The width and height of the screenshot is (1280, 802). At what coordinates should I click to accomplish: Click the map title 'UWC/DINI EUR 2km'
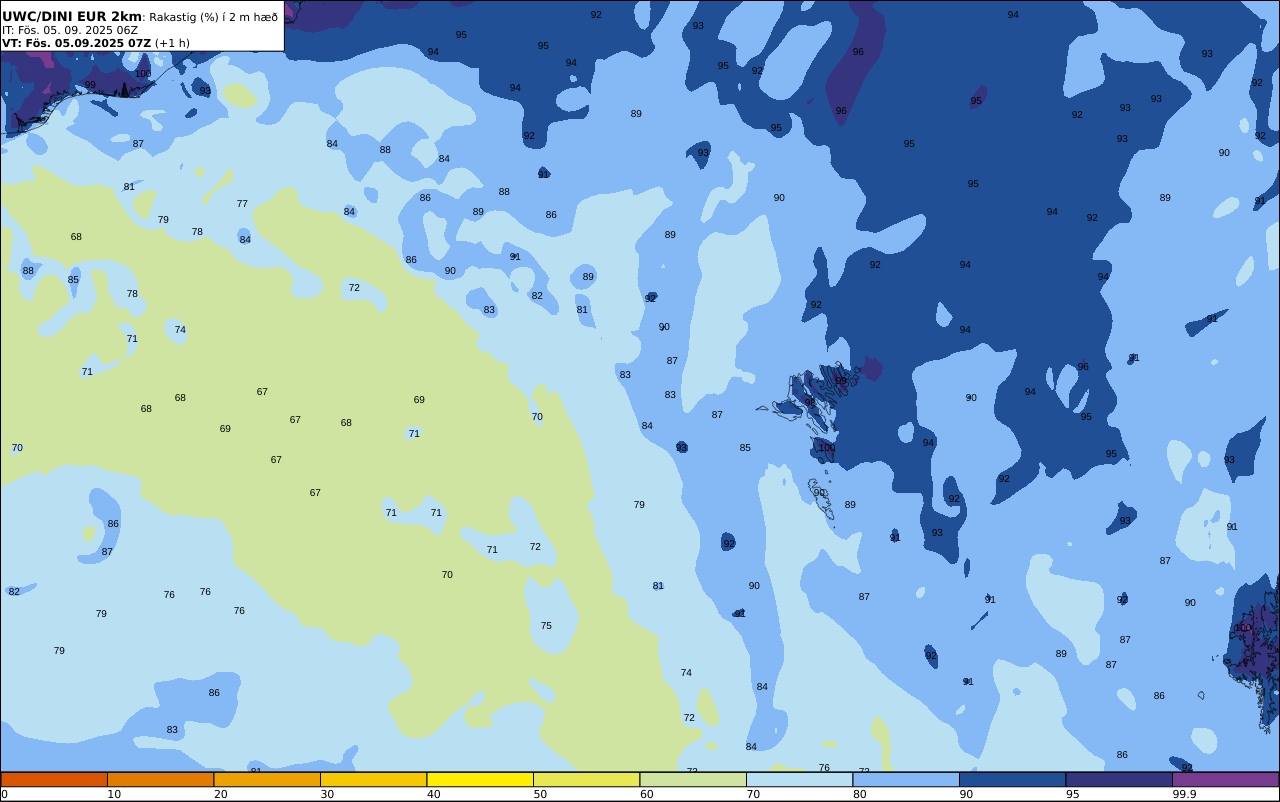pyautogui.click(x=72, y=16)
